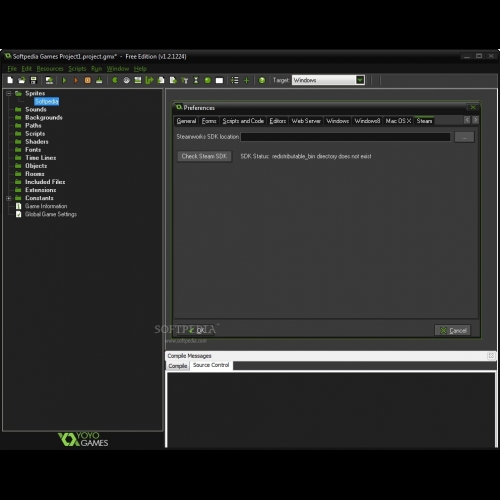This screenshot has height=500, width=500.
Task: Click the Check Steam SDK button
Action: (x=204, y=156)
